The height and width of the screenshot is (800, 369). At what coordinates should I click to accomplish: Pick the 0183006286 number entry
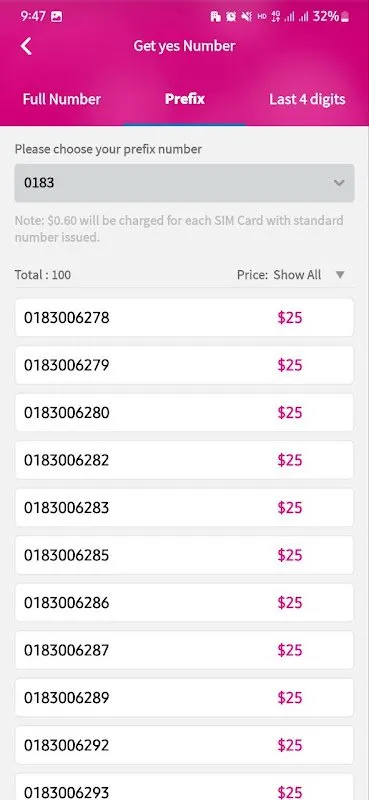[x=184, y=603]
